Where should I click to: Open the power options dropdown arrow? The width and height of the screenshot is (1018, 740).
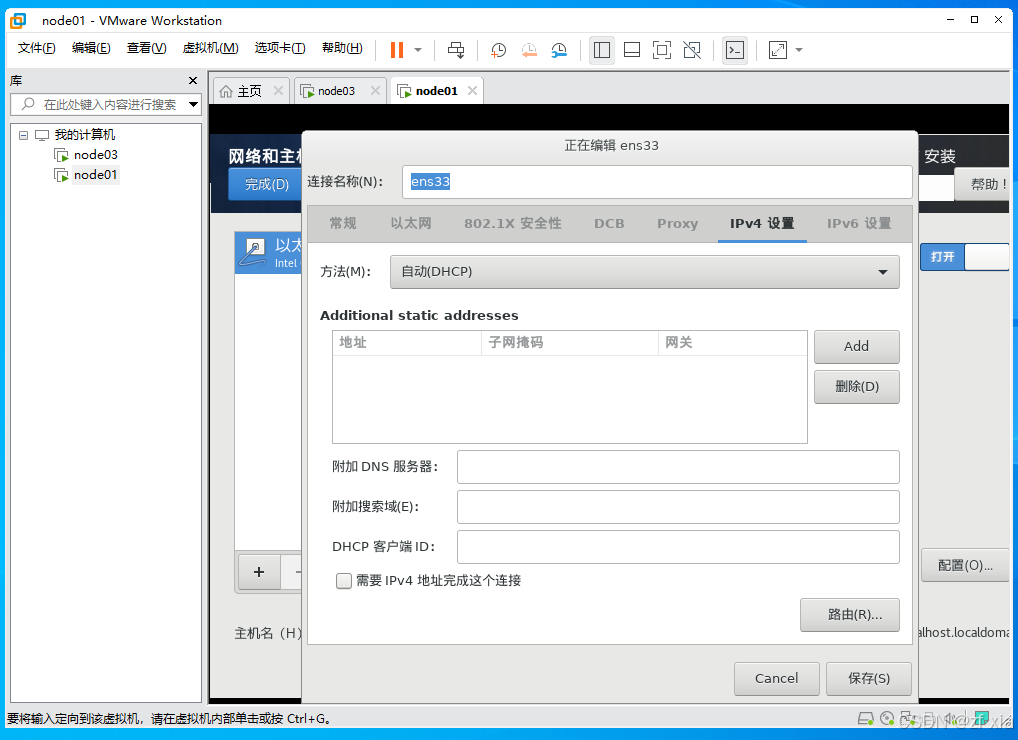pos(418,50)
